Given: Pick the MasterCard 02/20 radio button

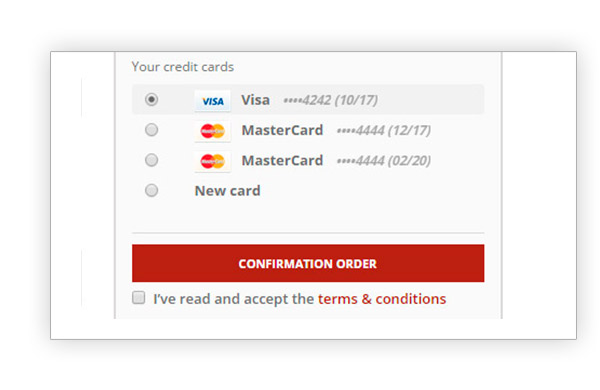Looking at the screenshot, I should click(x=152, y=160).
